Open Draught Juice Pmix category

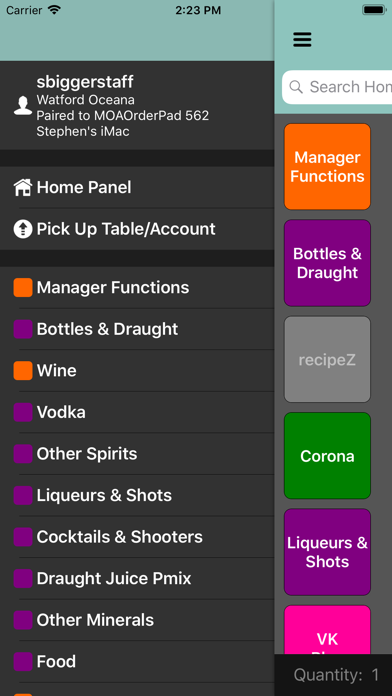click(x=137, y=578)
